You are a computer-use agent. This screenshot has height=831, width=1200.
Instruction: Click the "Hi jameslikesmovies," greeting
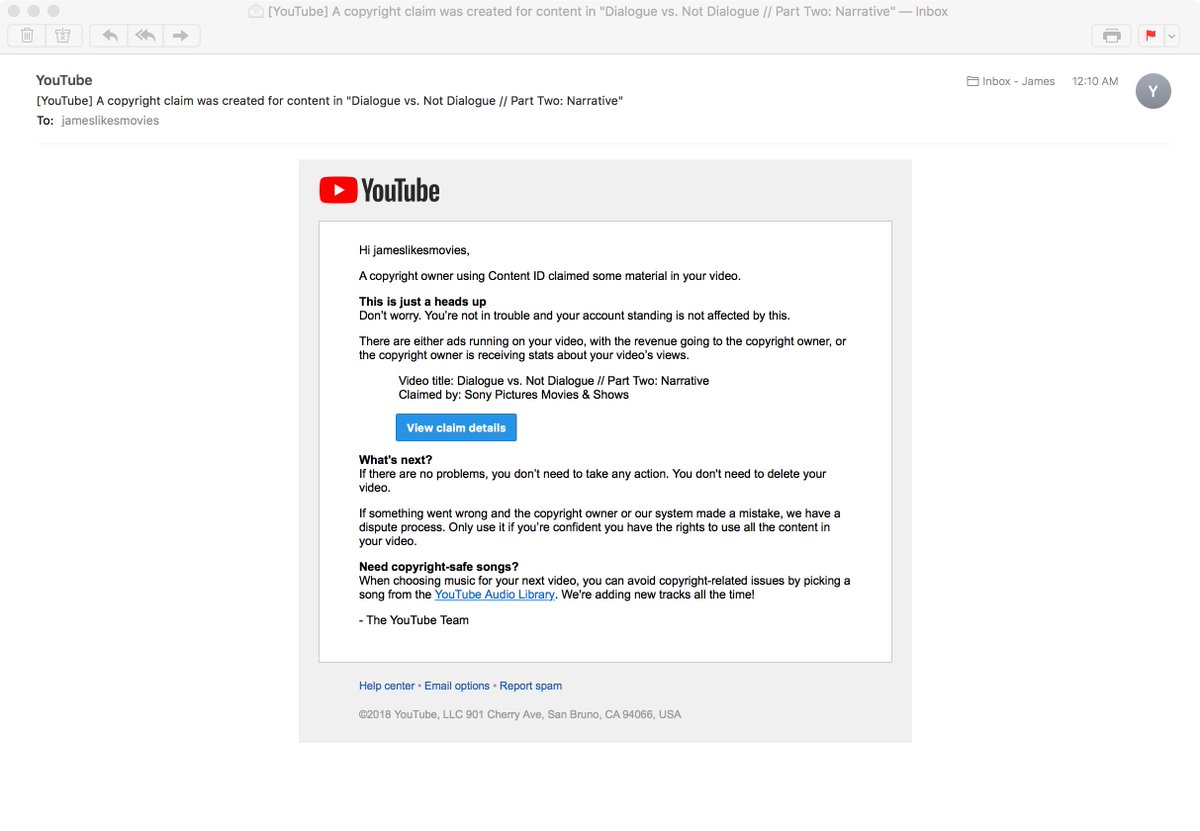[x=414, y=250]
